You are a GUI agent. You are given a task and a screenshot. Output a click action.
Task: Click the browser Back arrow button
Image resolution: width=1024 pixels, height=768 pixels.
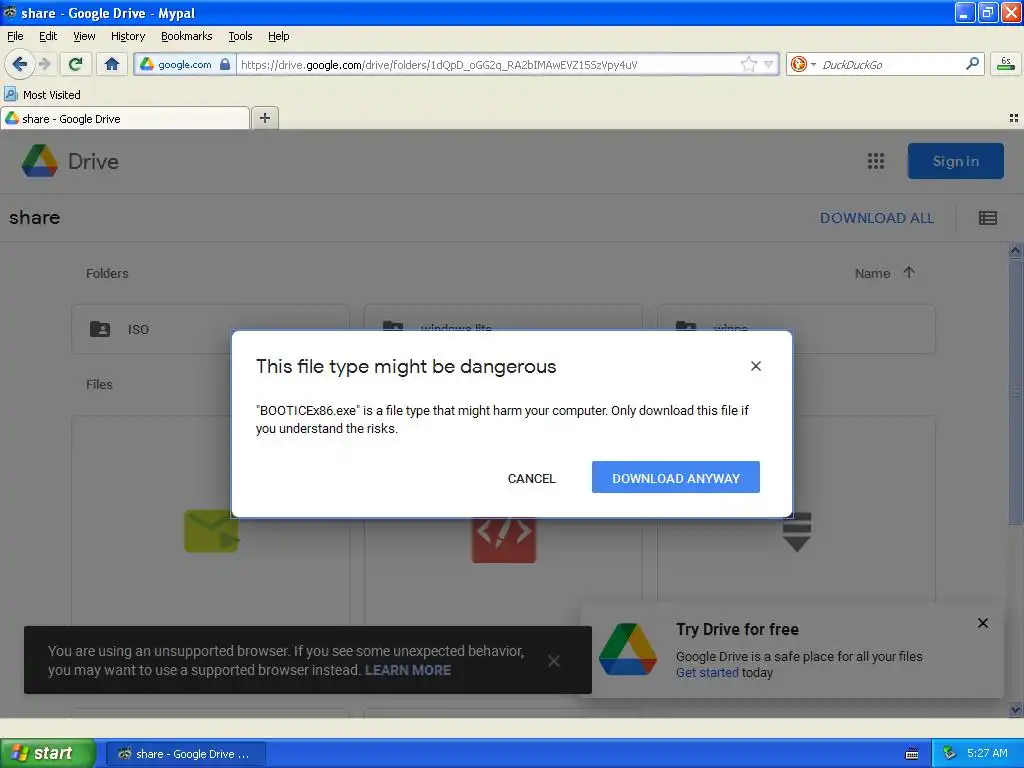point(19,64)
